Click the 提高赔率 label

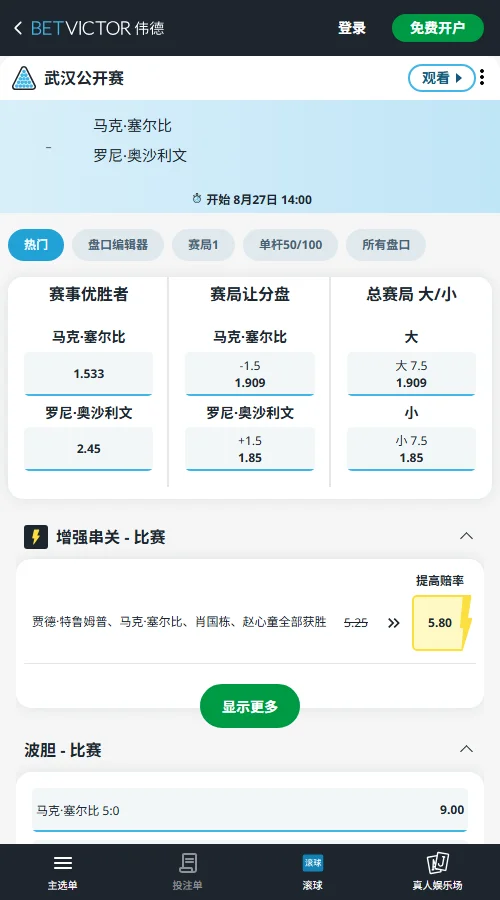[440, 581]
